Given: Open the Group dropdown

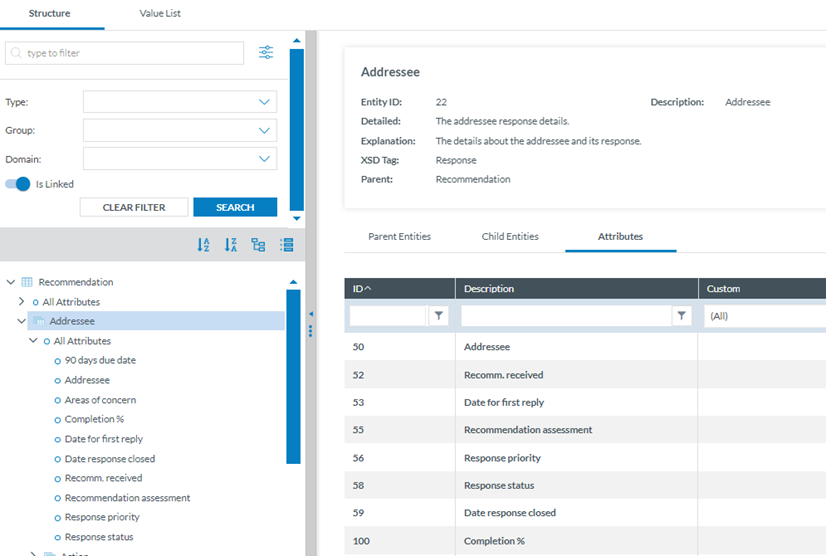Looking at the screenshot, I should [180, 130].
